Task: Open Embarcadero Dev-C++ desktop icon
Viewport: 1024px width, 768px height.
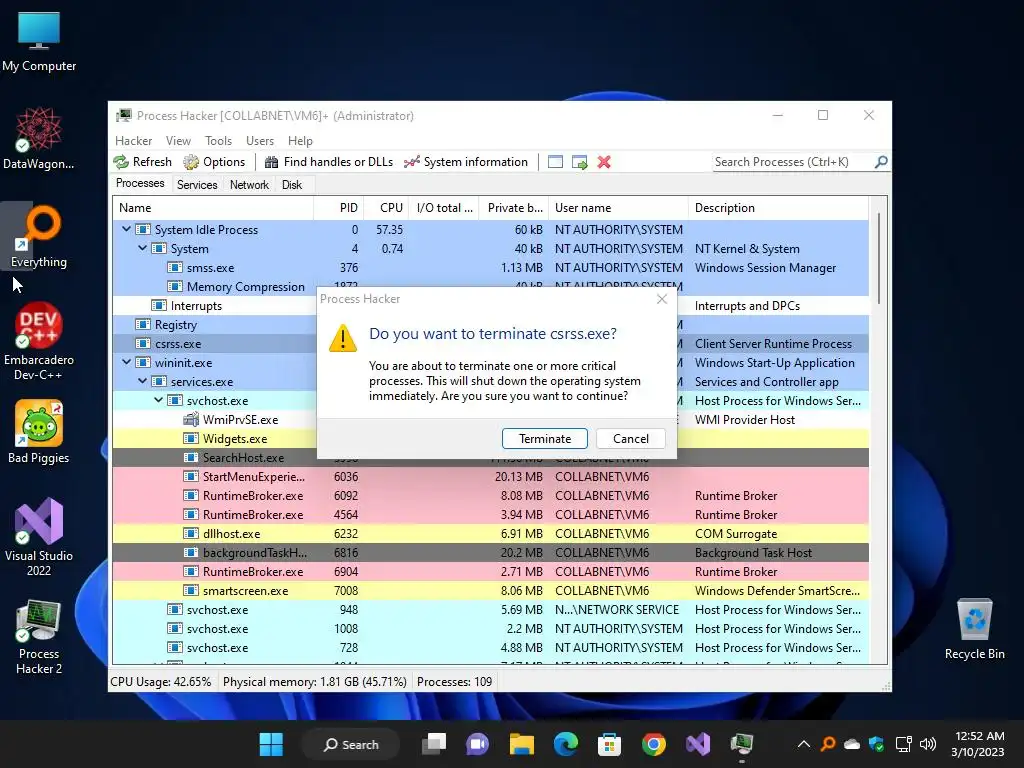Action: click(39, 341)
